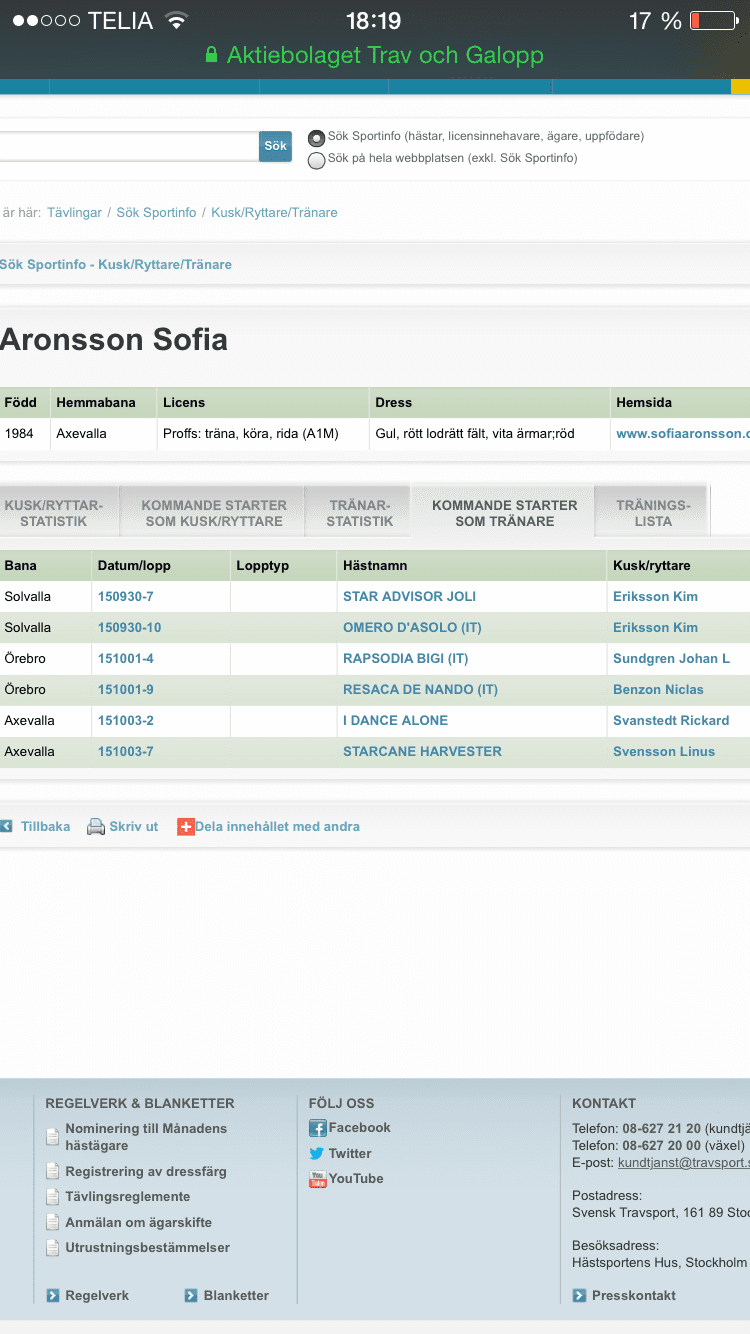
Task: Open horse I DANCE ALONE
Action: coord(395,721)
